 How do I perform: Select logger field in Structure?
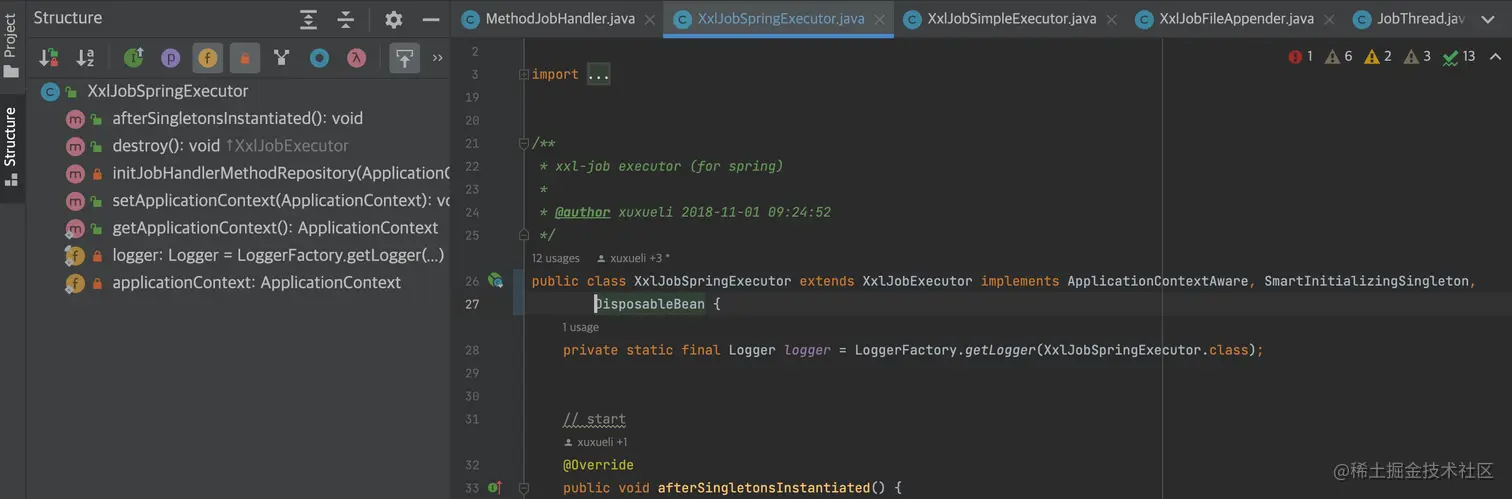tap(278, 255)
